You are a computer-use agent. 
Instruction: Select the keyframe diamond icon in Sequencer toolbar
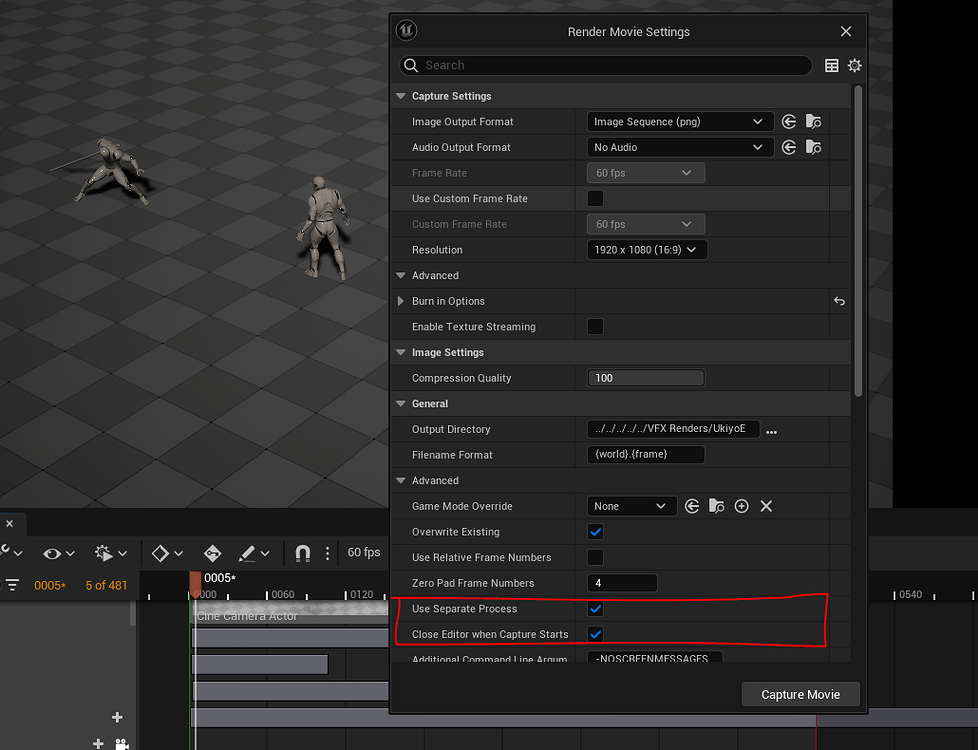coord(160,553)
